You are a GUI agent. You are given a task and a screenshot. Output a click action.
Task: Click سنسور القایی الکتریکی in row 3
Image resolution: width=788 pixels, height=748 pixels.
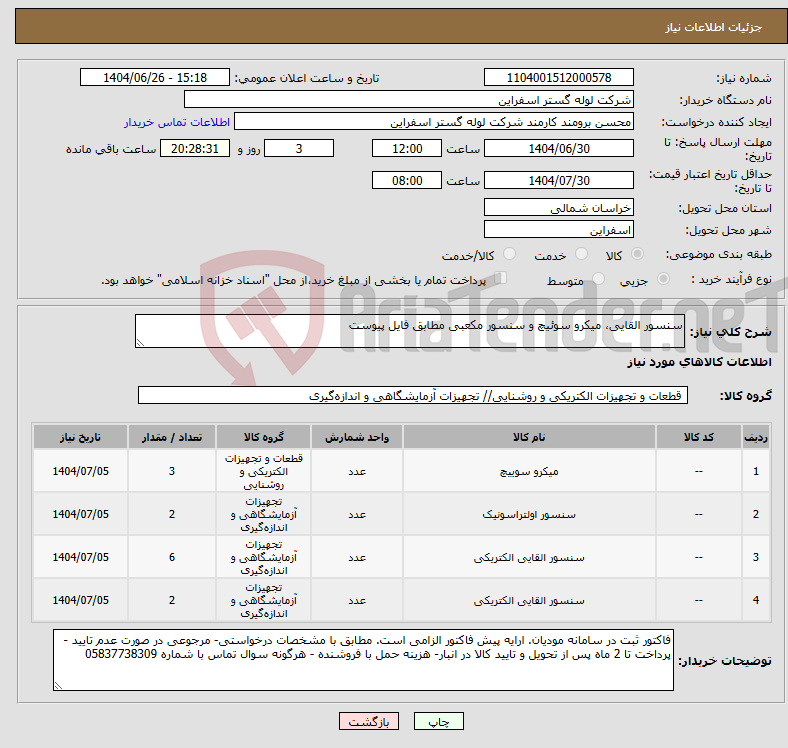pos(529,557)
